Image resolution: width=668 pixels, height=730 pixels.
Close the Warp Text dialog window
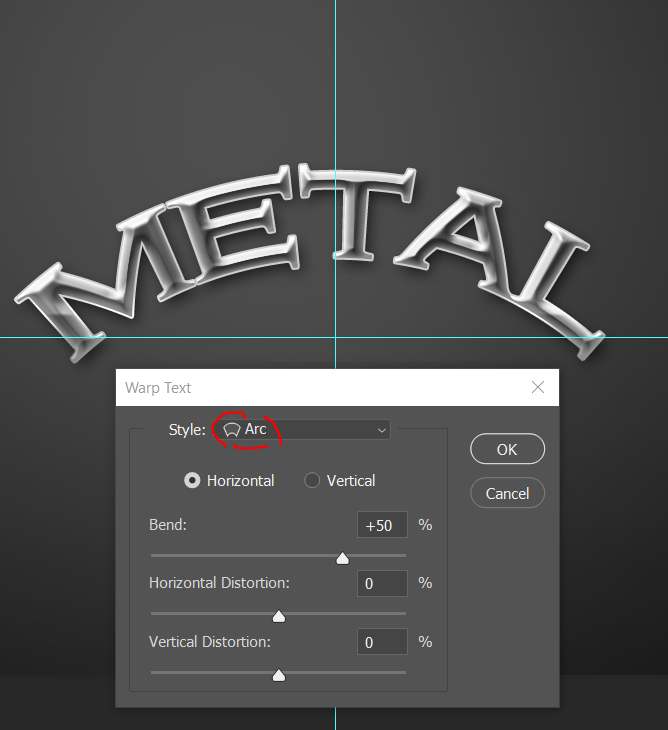[x=538, y=387]
